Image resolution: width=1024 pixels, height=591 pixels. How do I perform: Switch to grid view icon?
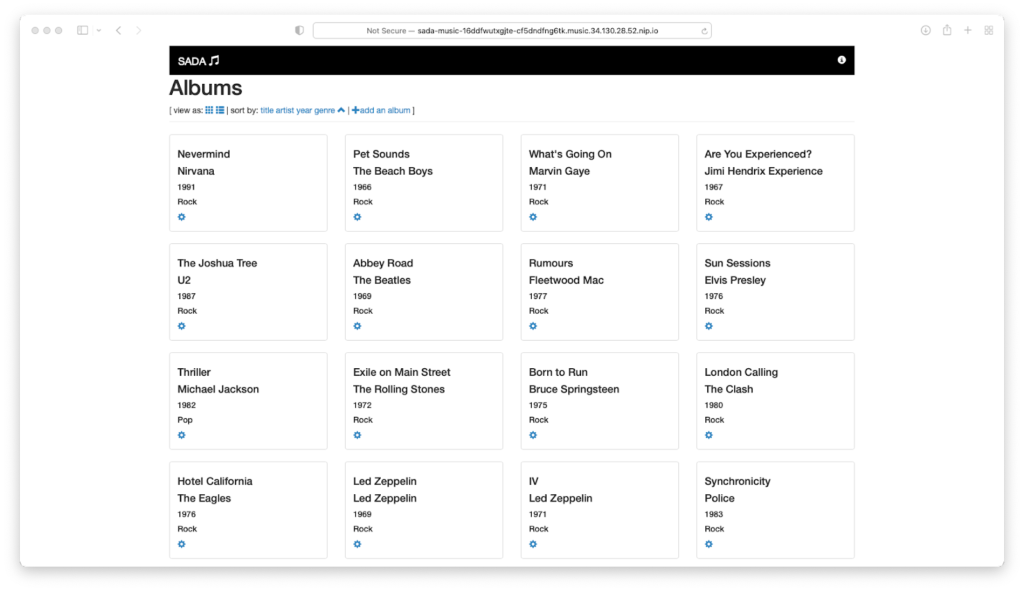click(x=209, y=110)
